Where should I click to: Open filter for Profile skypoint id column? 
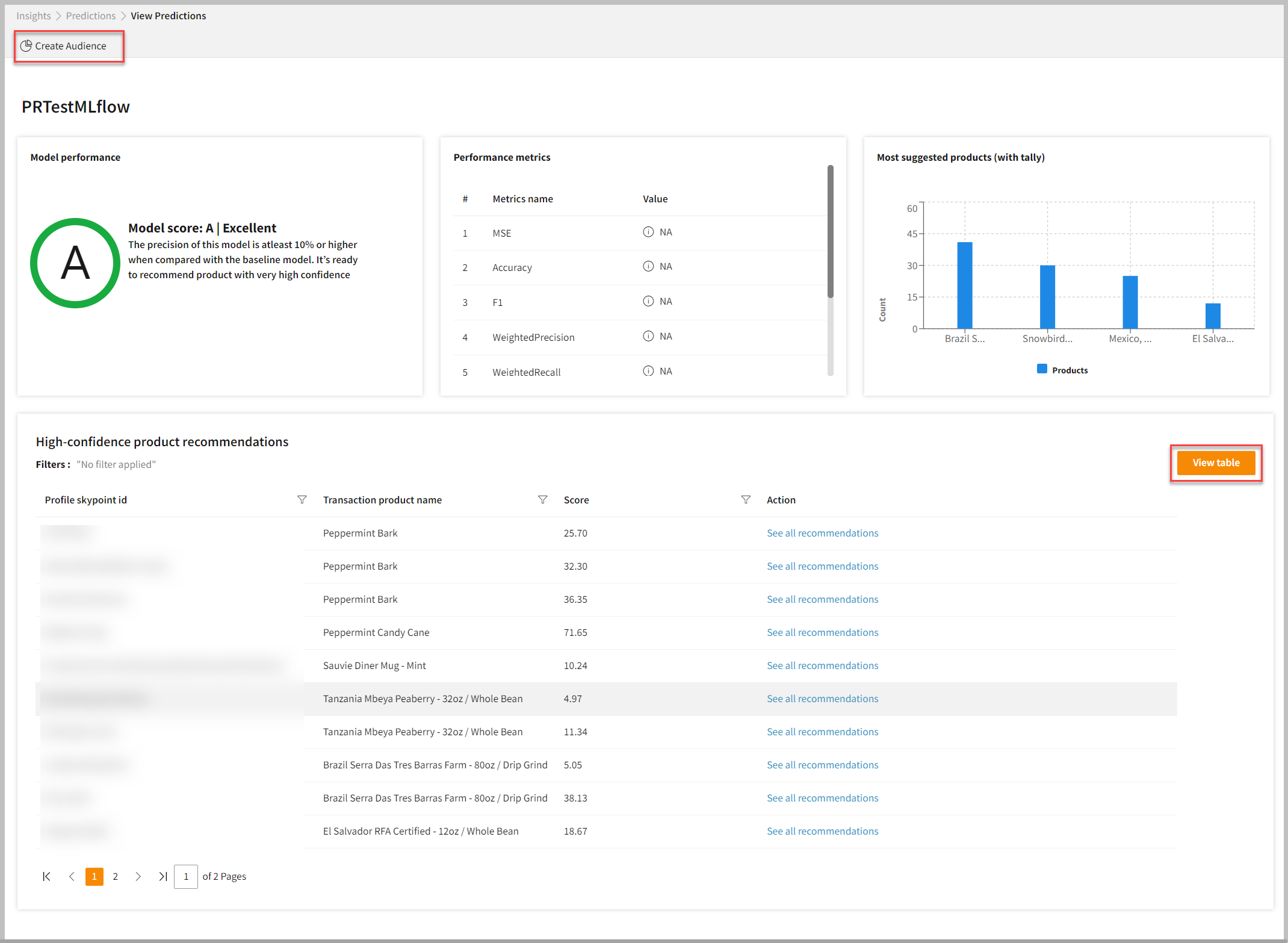pyautogui.click(x=302, y=500)
